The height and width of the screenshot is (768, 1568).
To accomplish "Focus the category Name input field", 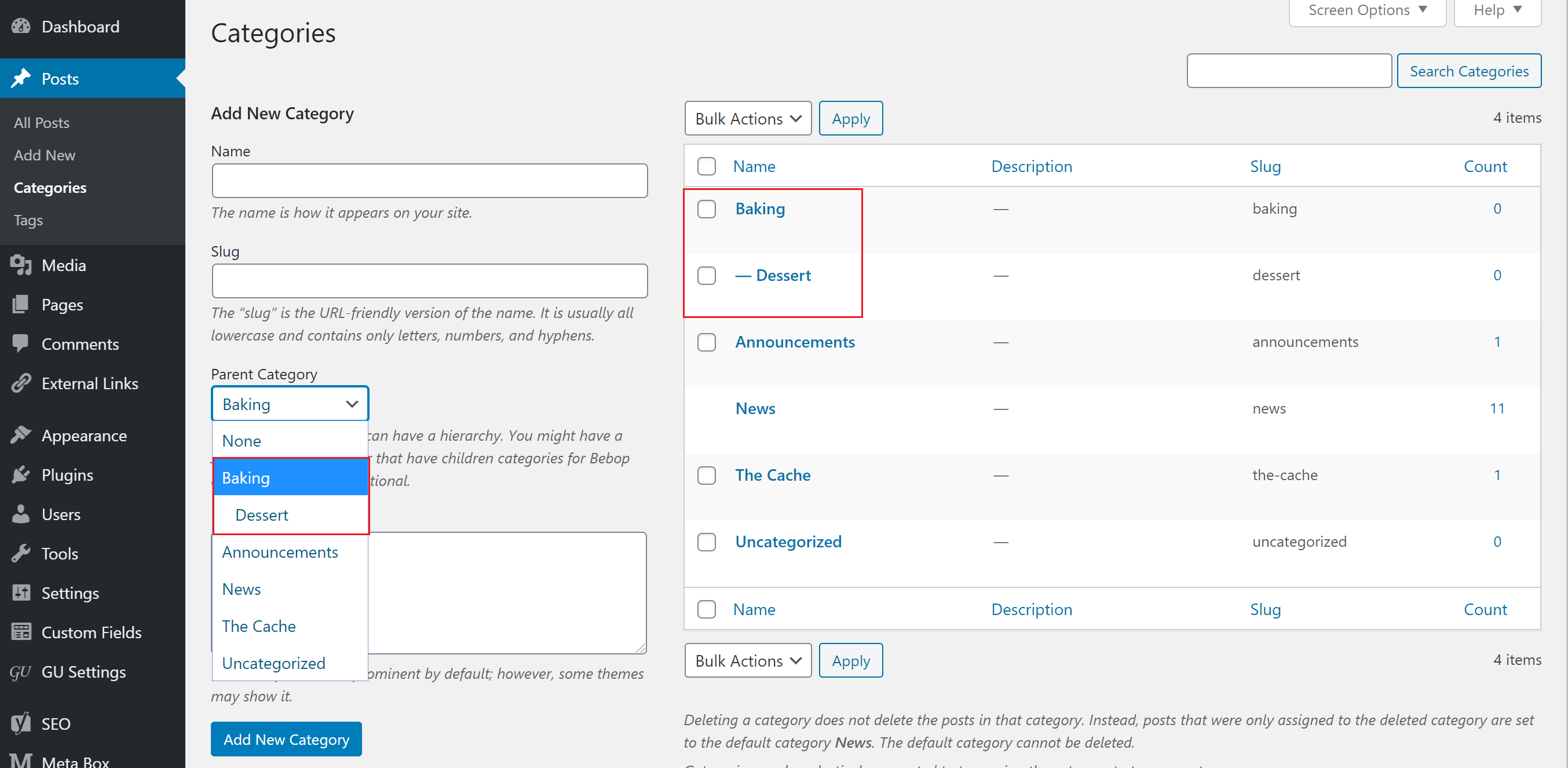I will point(429,181).
